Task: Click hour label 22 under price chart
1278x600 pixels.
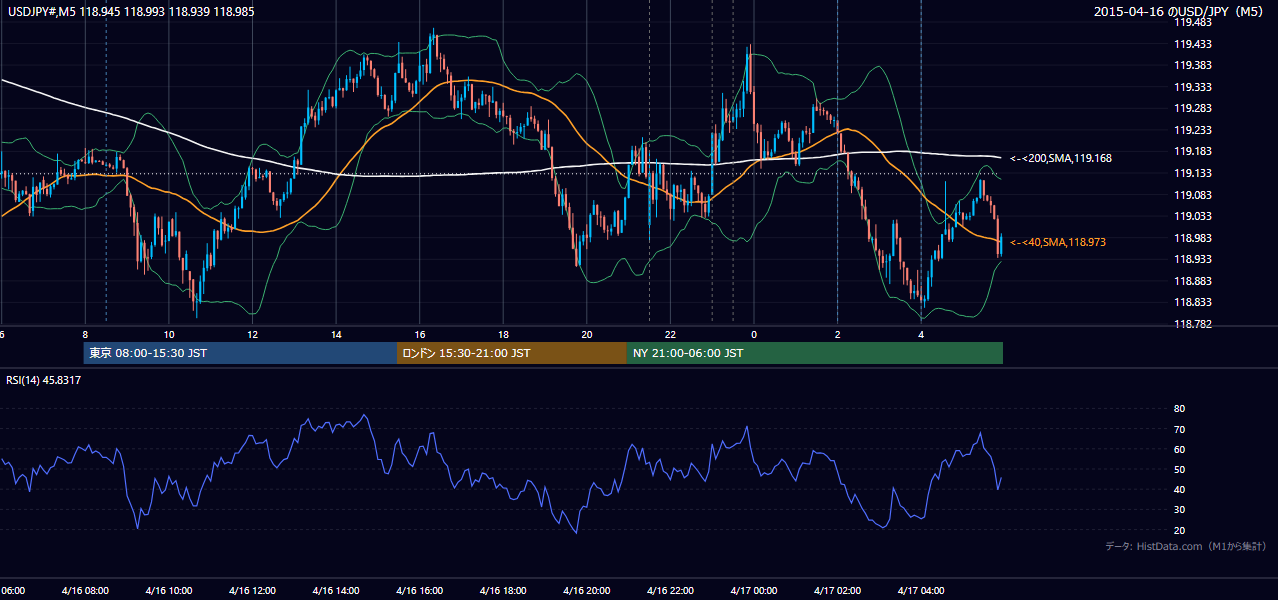Action: (x=670, y=334)
